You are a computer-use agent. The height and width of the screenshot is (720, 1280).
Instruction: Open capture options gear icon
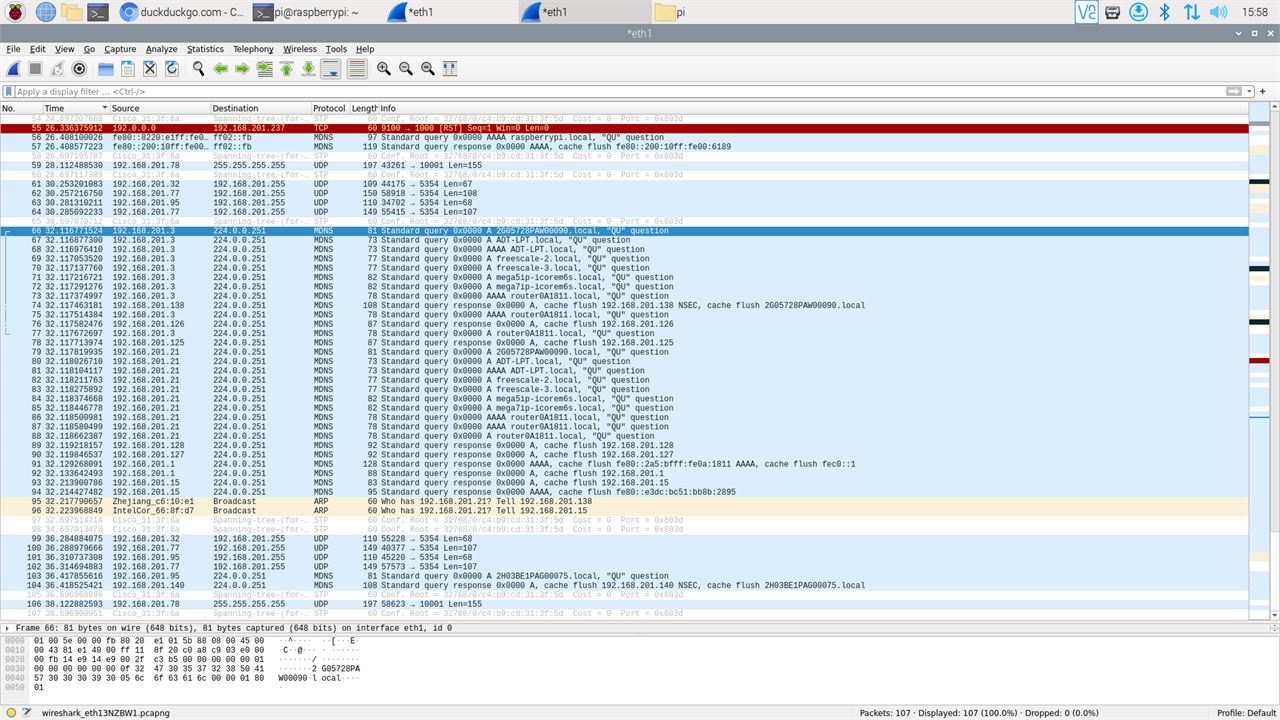pos(79,69)
